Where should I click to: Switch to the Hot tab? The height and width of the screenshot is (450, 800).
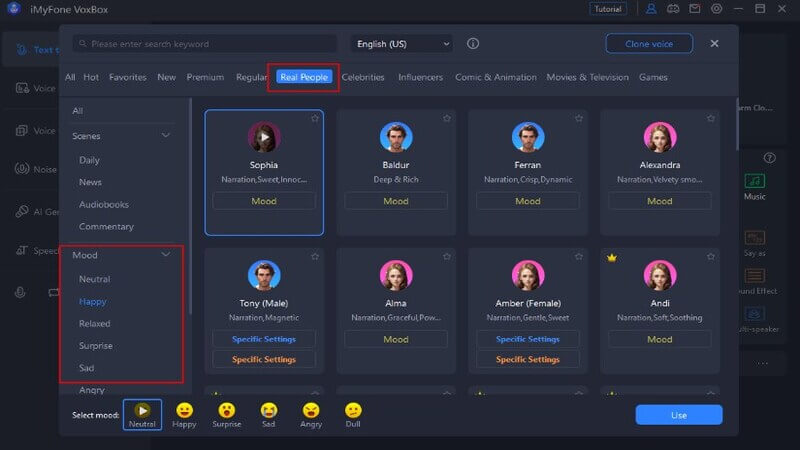click(x=91, y=77)
